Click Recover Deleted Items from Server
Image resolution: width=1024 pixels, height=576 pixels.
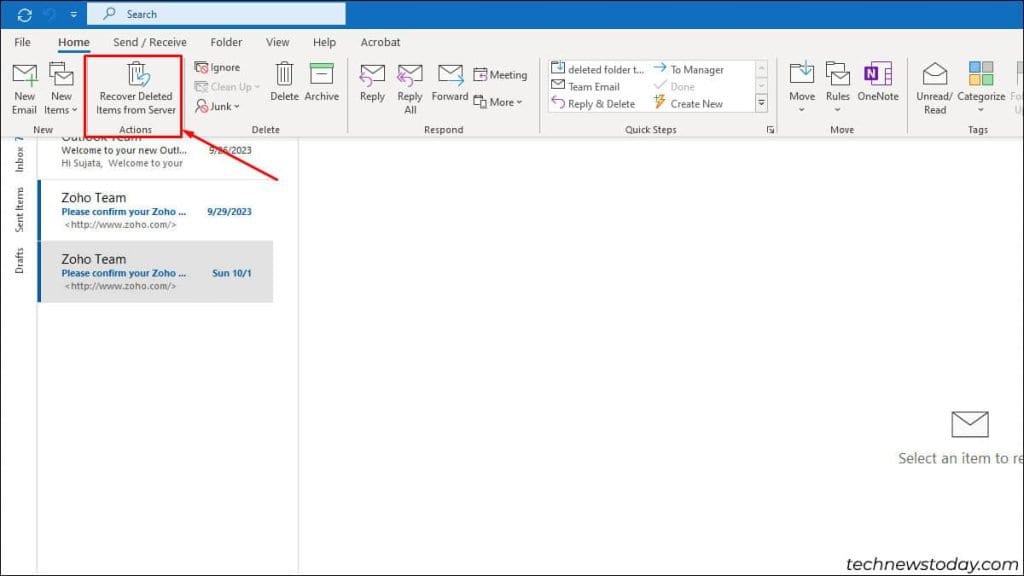(133, 86)
